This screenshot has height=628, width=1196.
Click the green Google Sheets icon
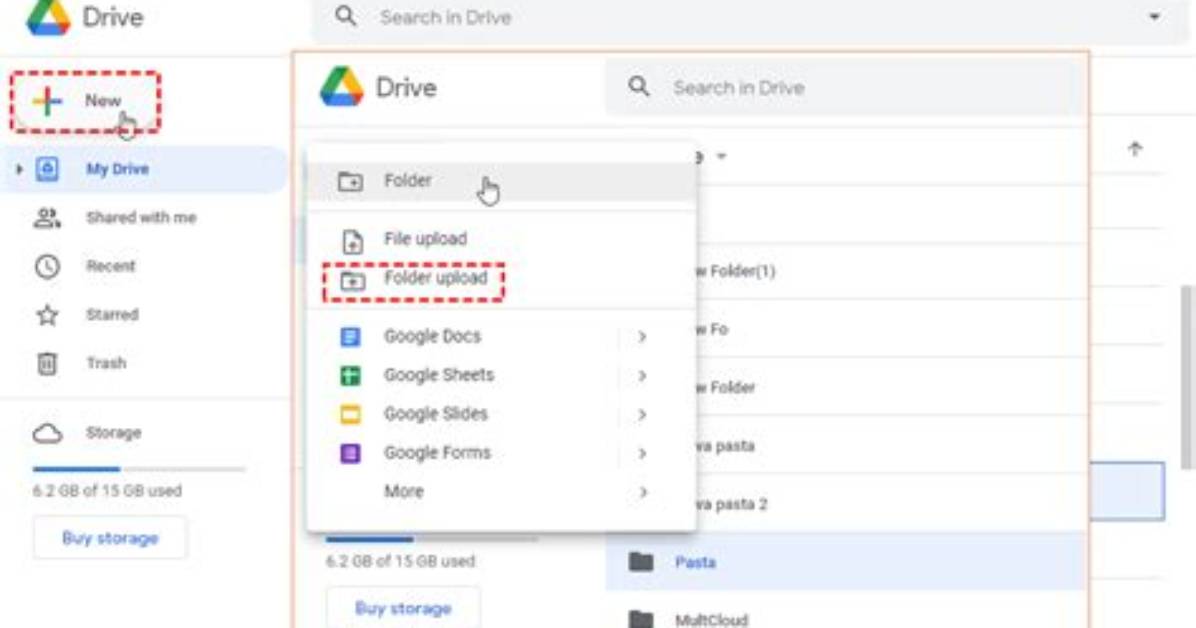point(350,375)
